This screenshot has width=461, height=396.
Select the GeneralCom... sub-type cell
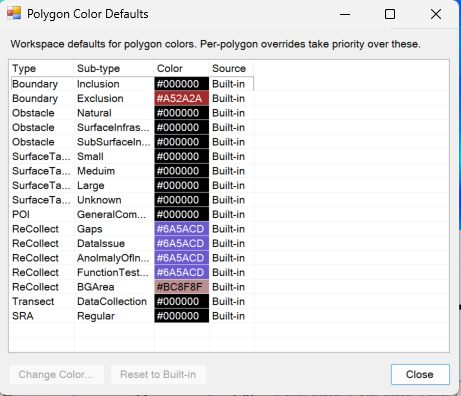[x=114, y=214]
